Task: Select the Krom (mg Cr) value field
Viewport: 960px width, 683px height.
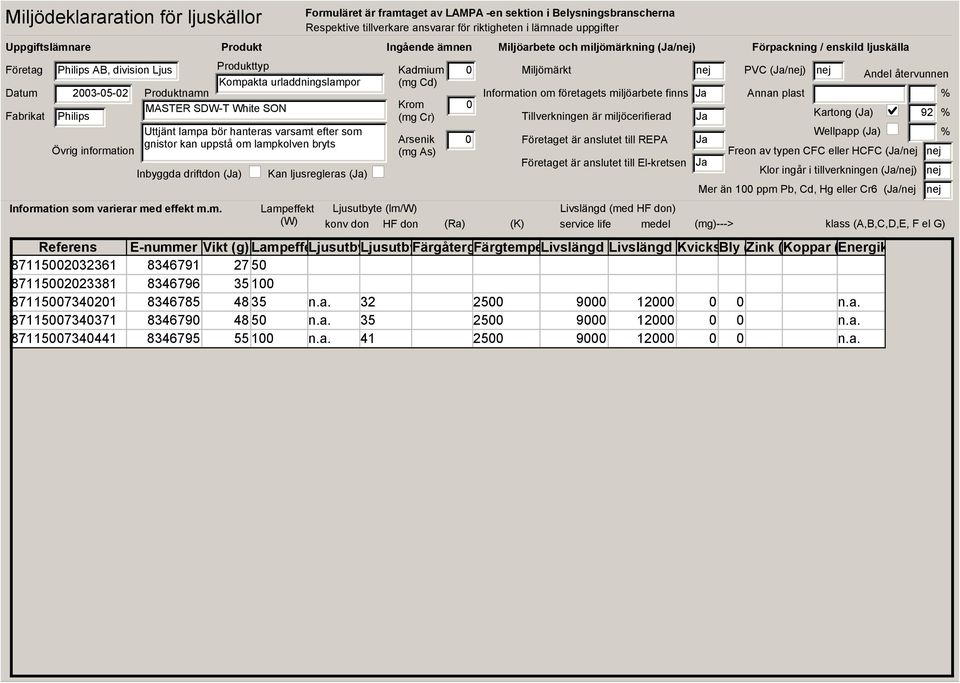Action: 461,105
